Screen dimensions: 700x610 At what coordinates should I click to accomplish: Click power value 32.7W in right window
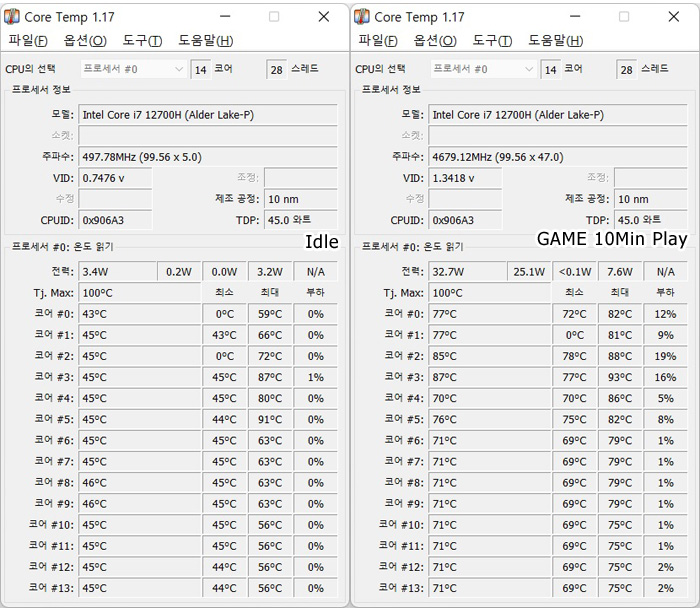tap(468, 272)
